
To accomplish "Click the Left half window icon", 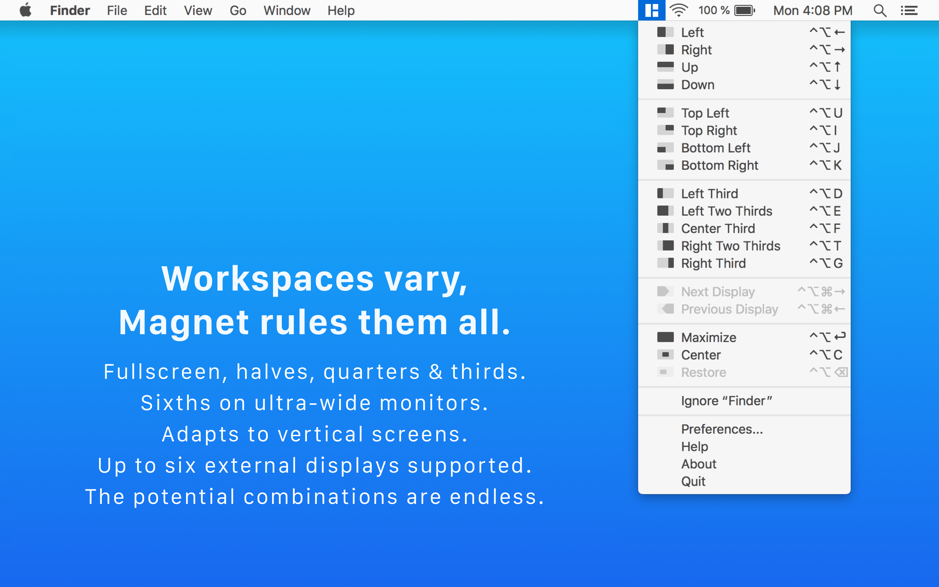I will click(665, 32).
